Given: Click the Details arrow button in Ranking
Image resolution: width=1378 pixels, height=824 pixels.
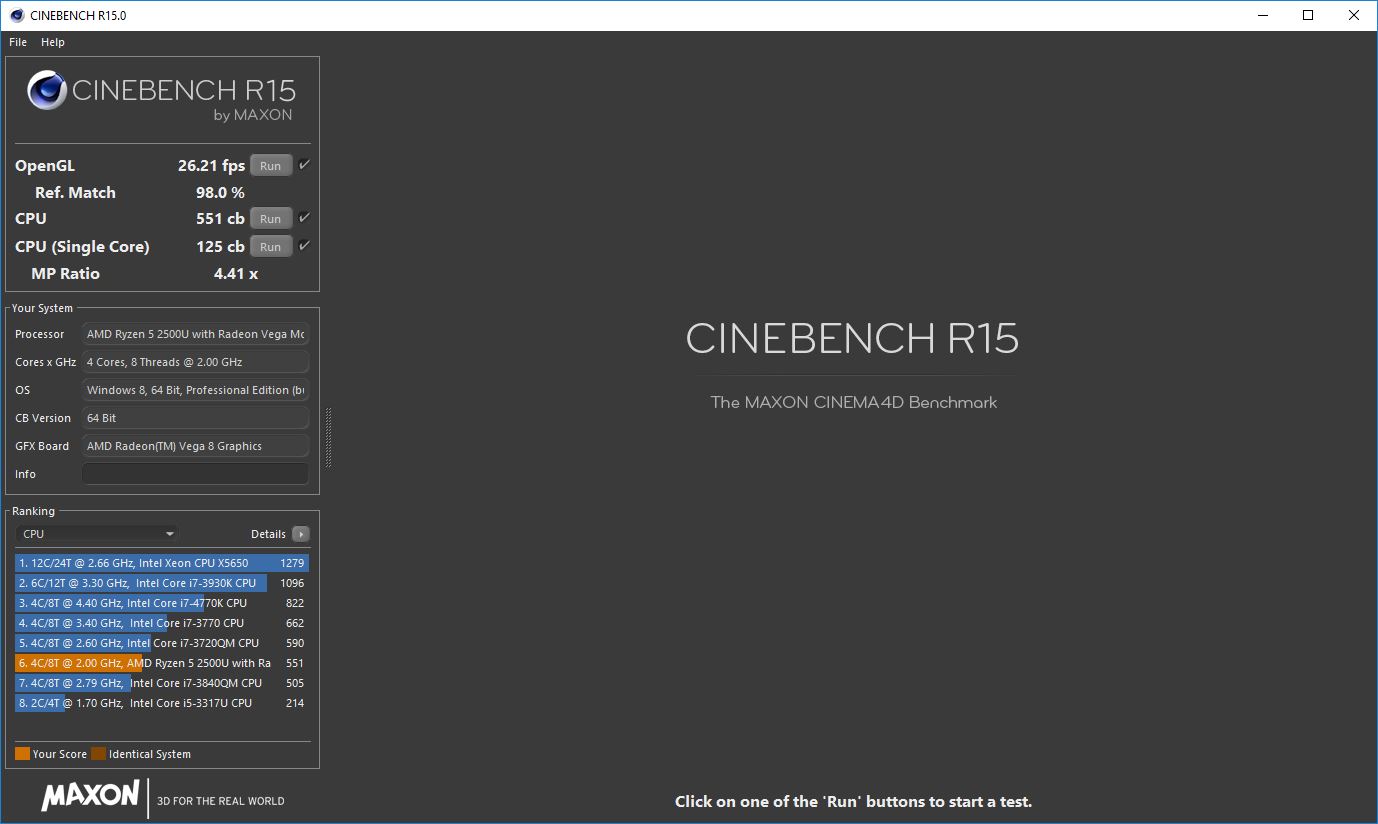Looking at the screenshot, I should [300, 534].
